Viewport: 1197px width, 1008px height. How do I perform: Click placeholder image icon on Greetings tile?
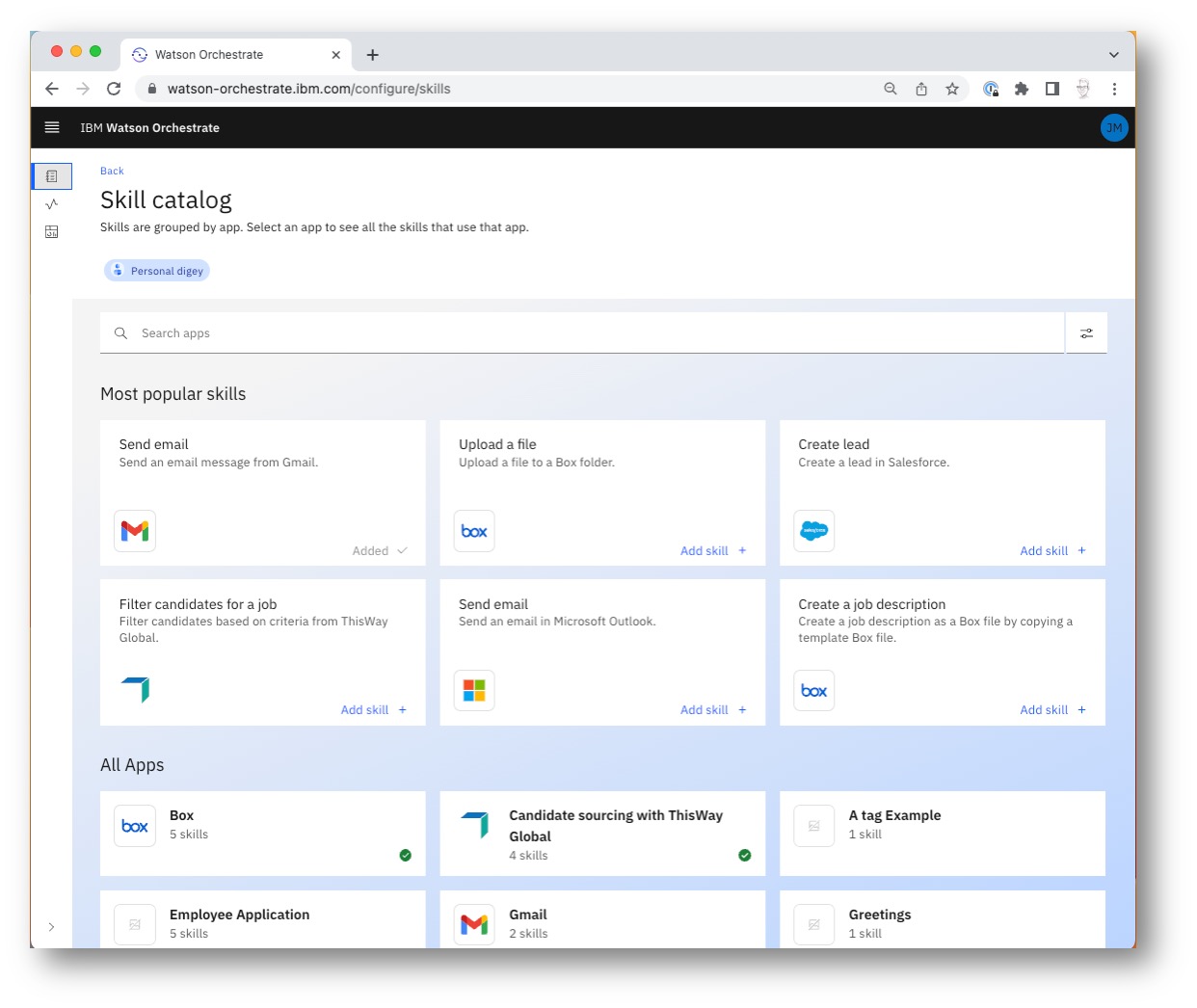[814, 925]
